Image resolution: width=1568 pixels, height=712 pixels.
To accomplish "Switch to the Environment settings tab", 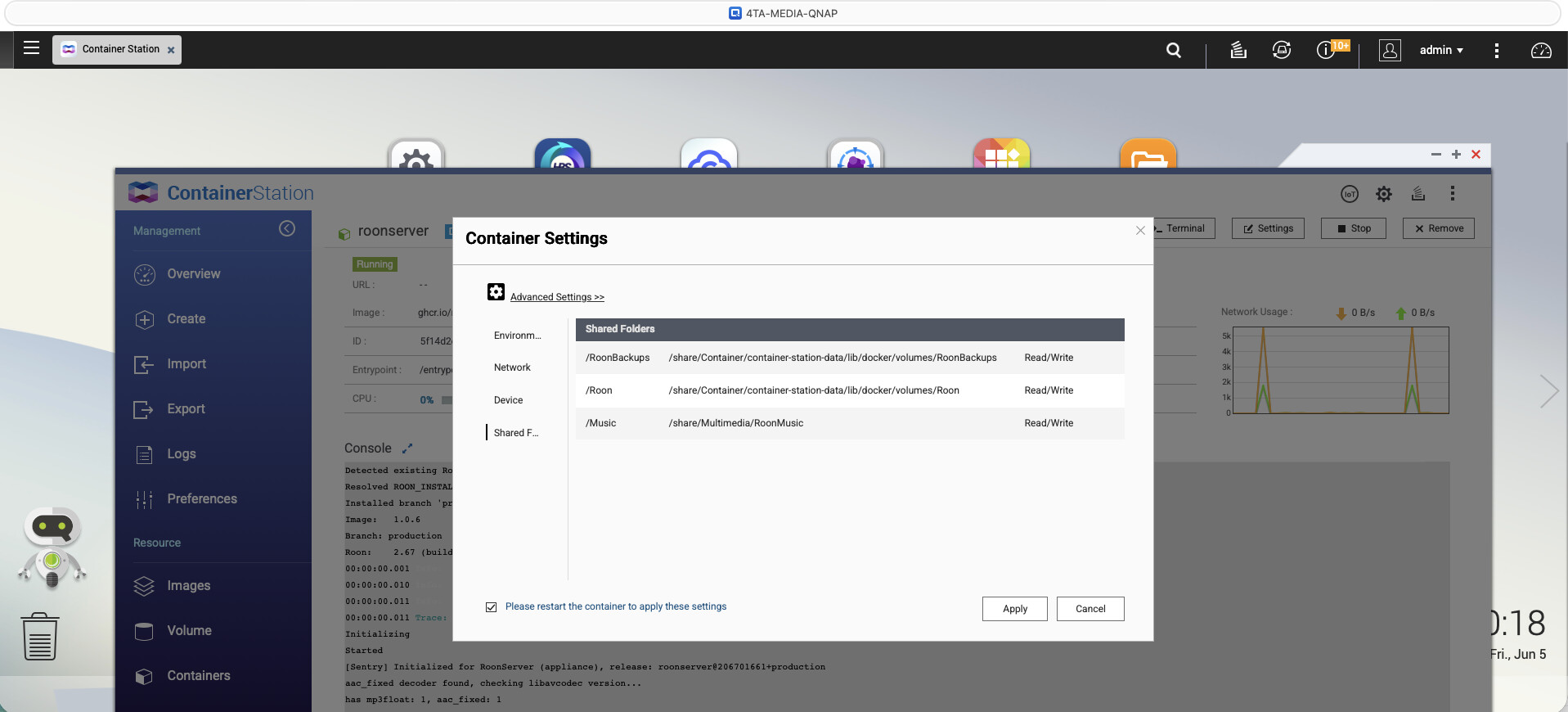I will point(518,336).
